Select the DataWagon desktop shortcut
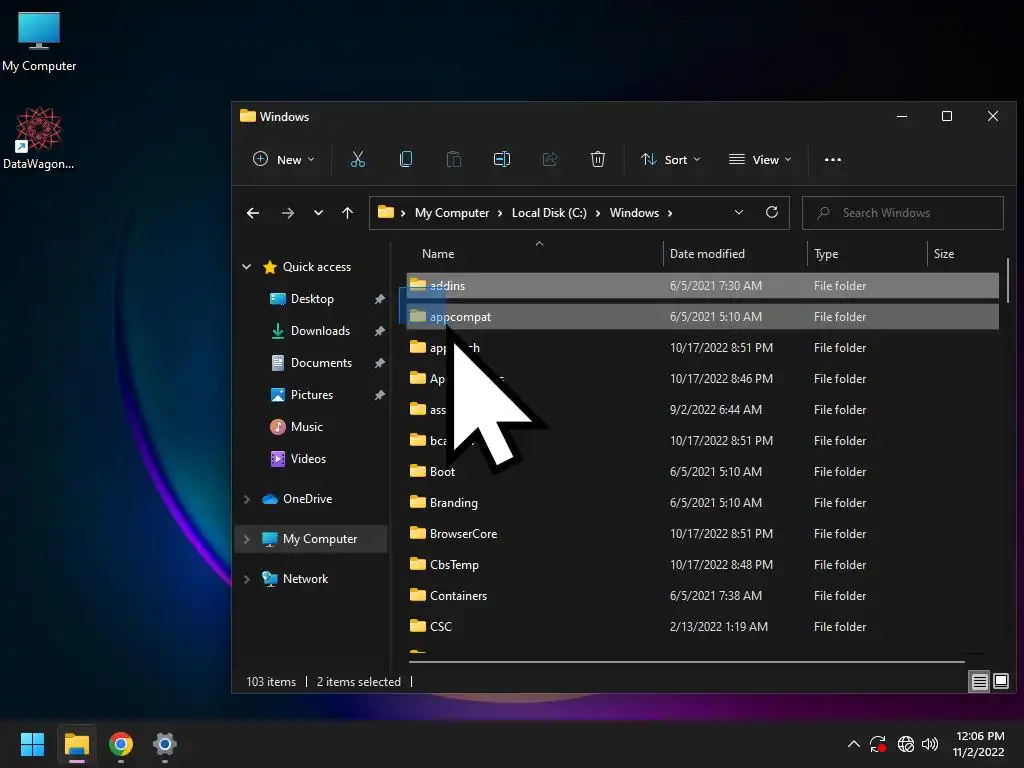This screenshot has width=1024, height=768. point(39,138)
